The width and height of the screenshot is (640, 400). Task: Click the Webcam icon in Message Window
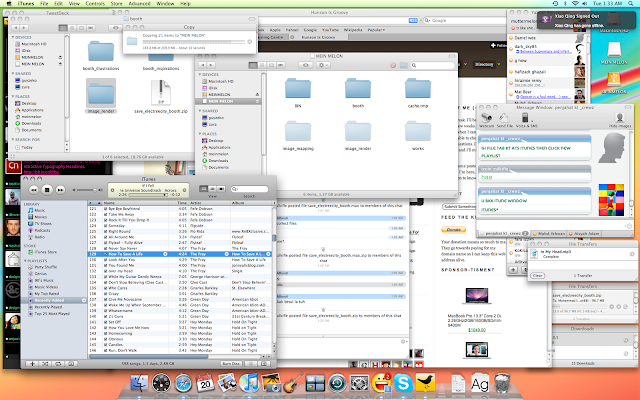tap(486, 120)
